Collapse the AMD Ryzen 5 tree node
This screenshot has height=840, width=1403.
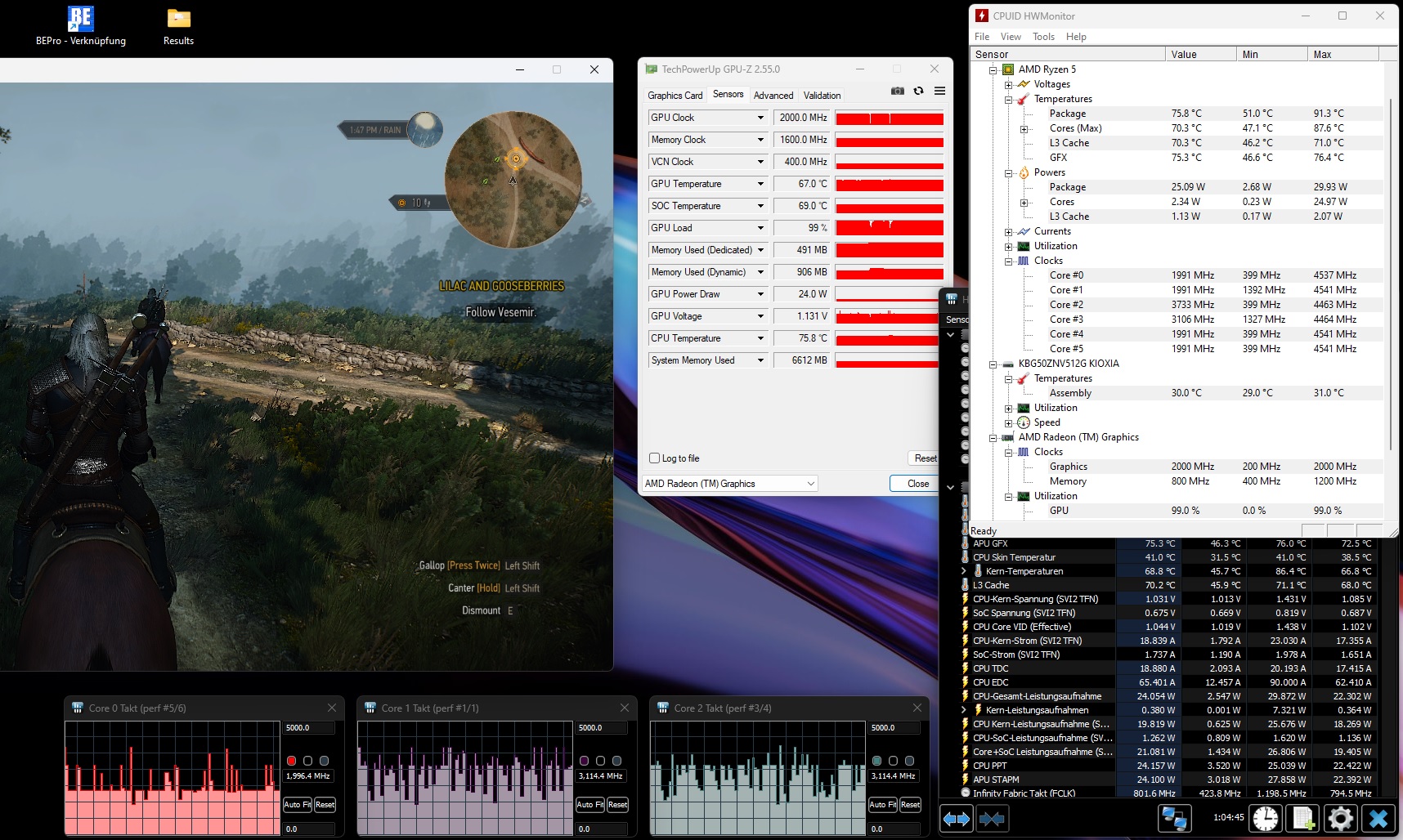point(993,69)
